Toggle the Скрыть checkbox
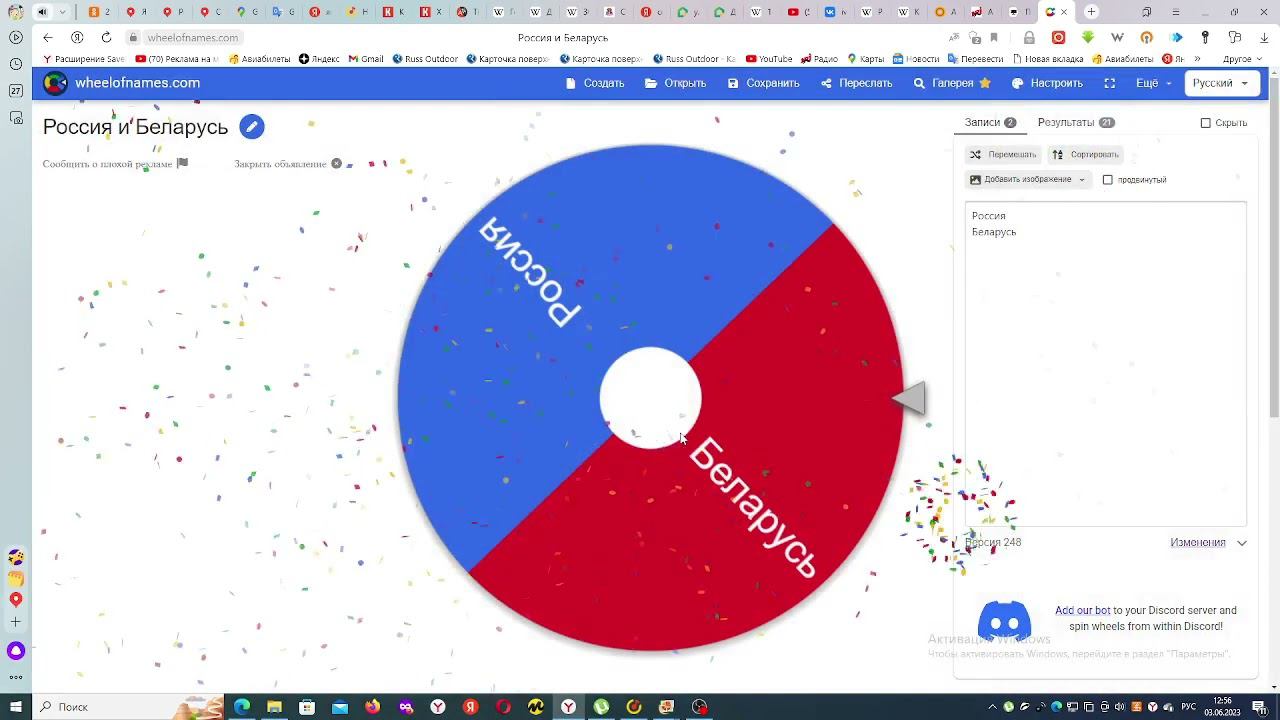Image resolution: width=1280 pixels, height=720 pixels. (x=1206, y=123)
